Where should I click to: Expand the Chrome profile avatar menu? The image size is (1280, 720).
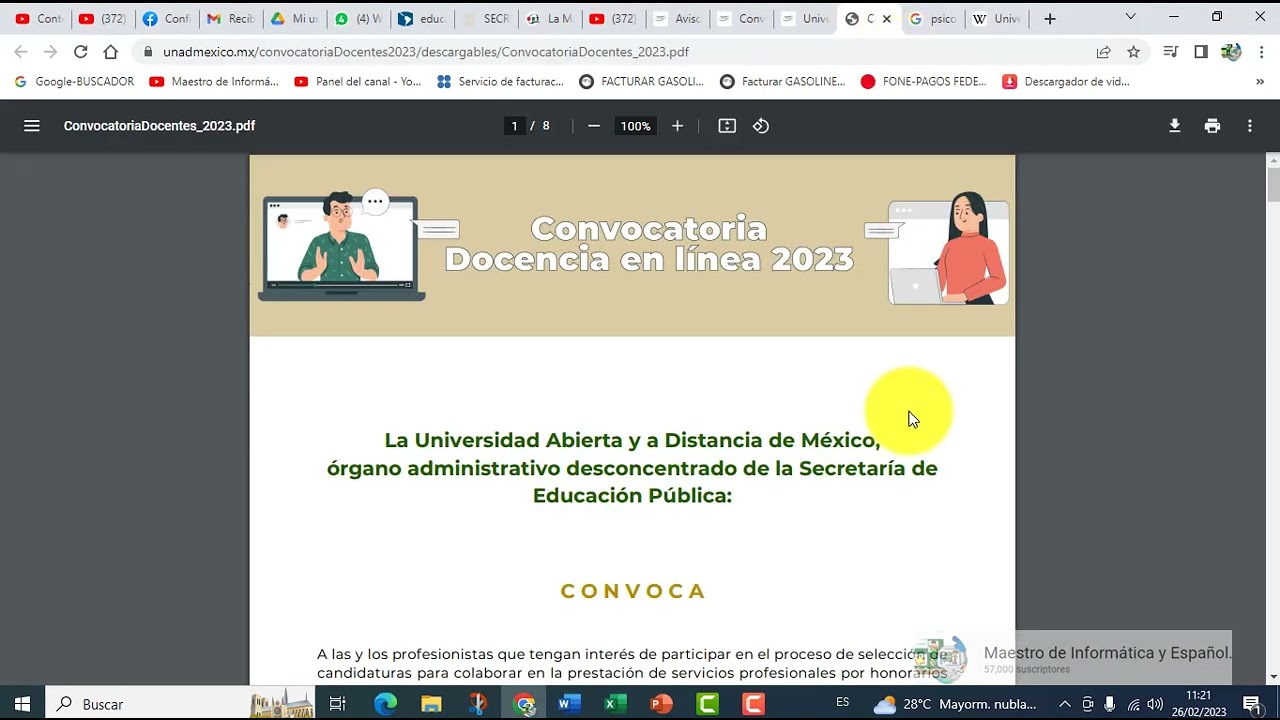tap(1233, 51)
